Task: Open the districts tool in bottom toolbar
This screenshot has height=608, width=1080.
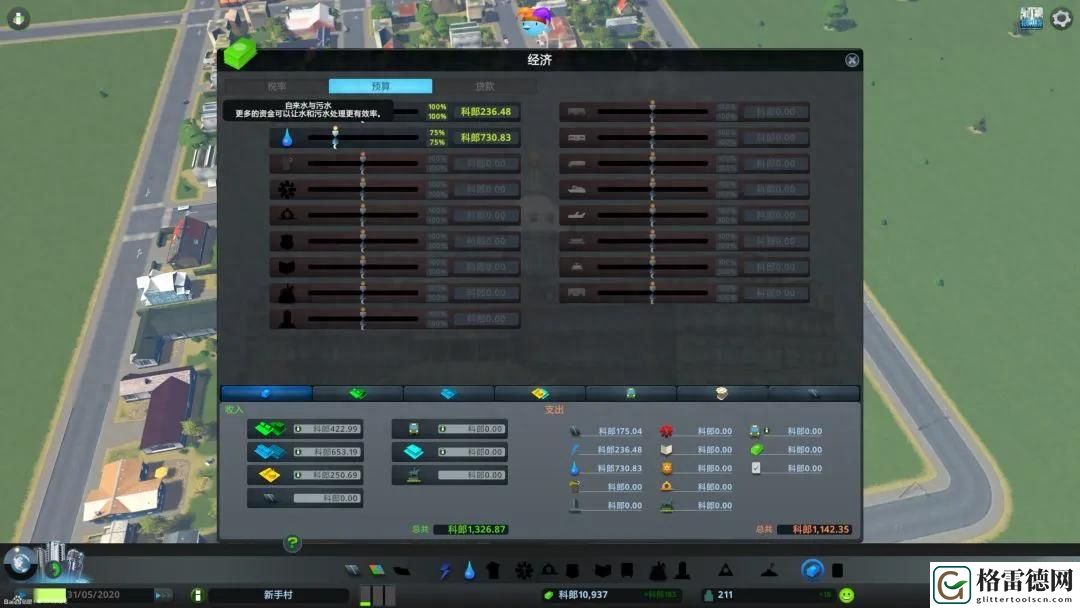Action: click(x=402, y=570)
